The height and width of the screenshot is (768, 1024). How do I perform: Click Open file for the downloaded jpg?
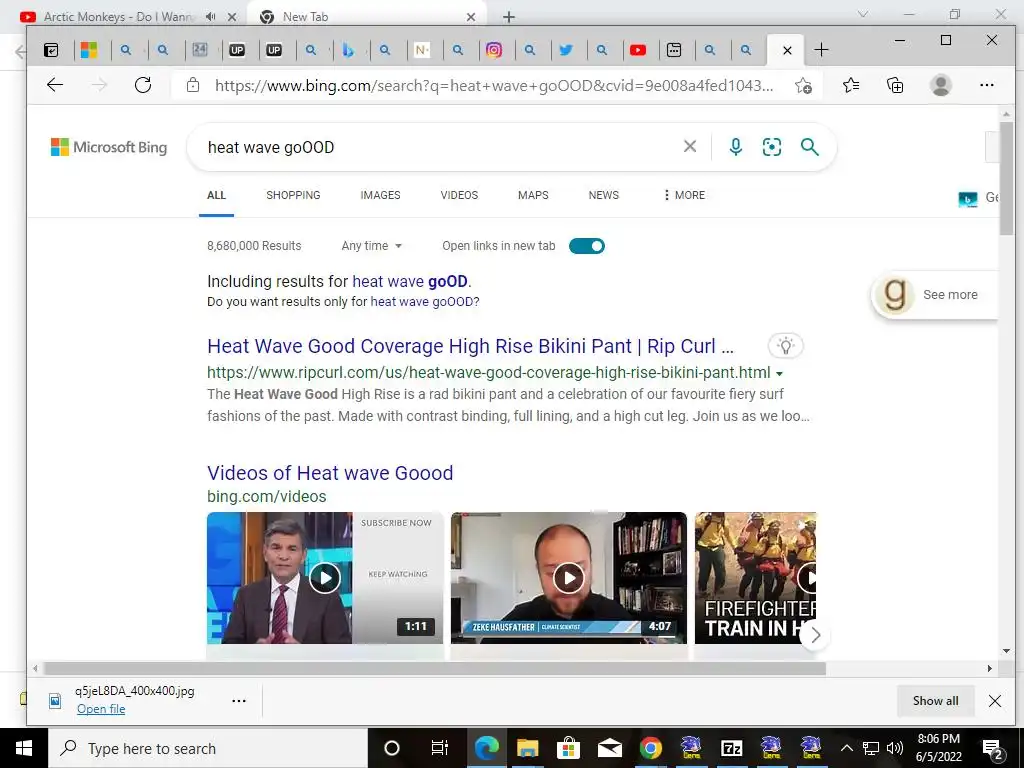click(x=101, y=709)
